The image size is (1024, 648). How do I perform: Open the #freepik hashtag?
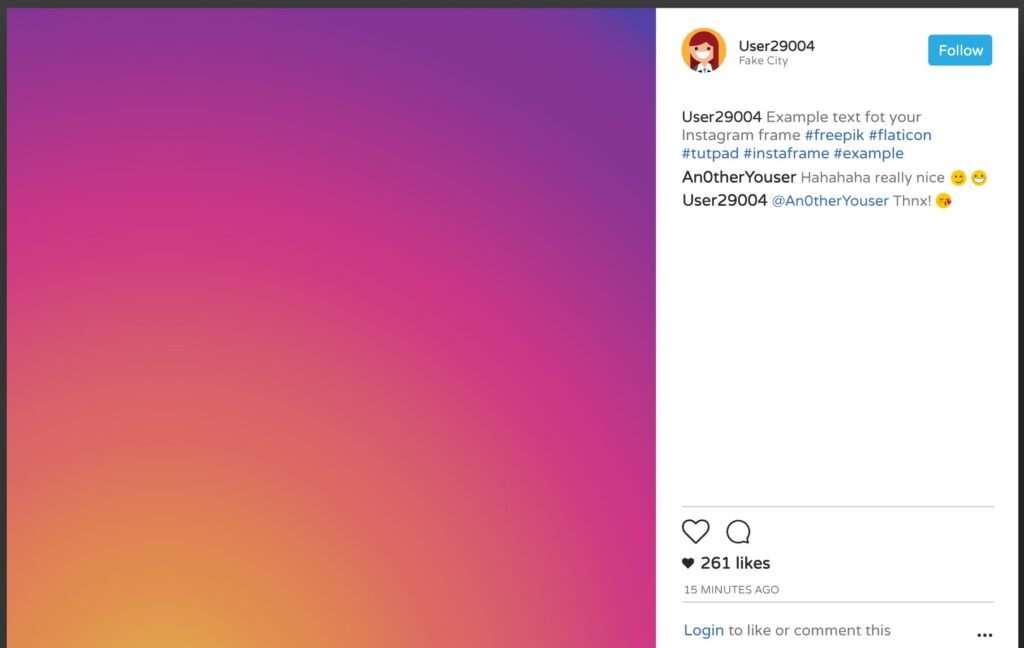point(834,135)
